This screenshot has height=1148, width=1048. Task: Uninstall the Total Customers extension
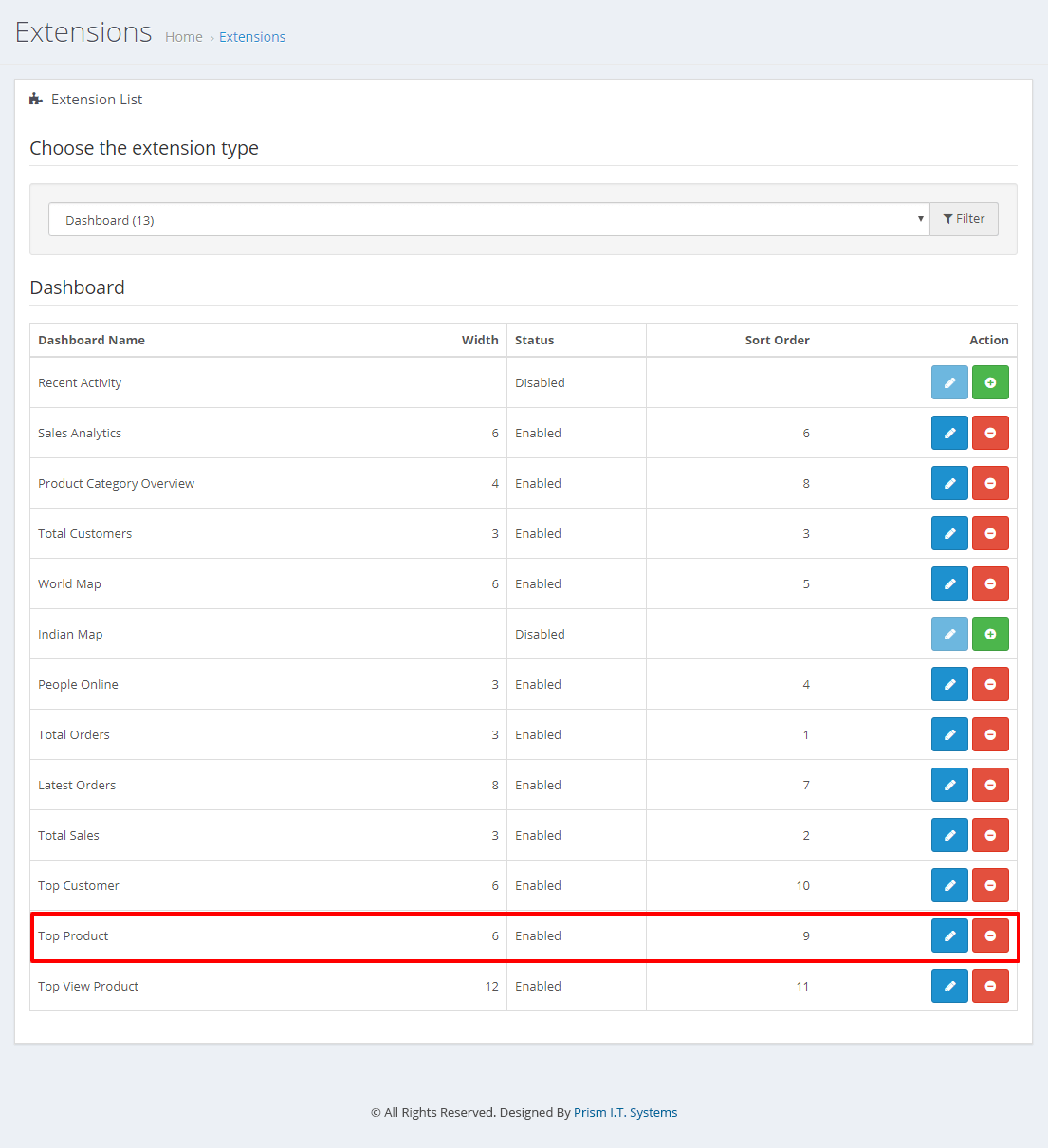(x=990, y=533)
